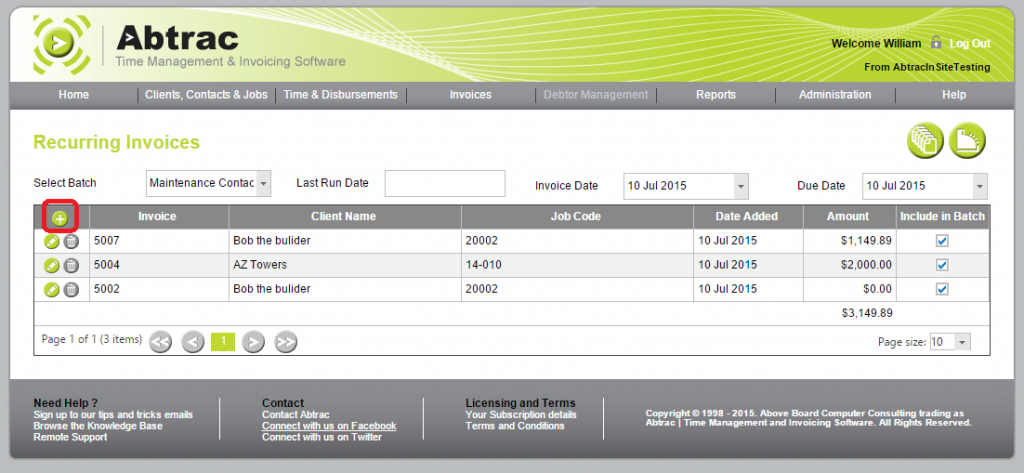The height and width of the screenshot is (473, 1024).
Task: Click the stacked pages batch icon
Action: point(925,140)
